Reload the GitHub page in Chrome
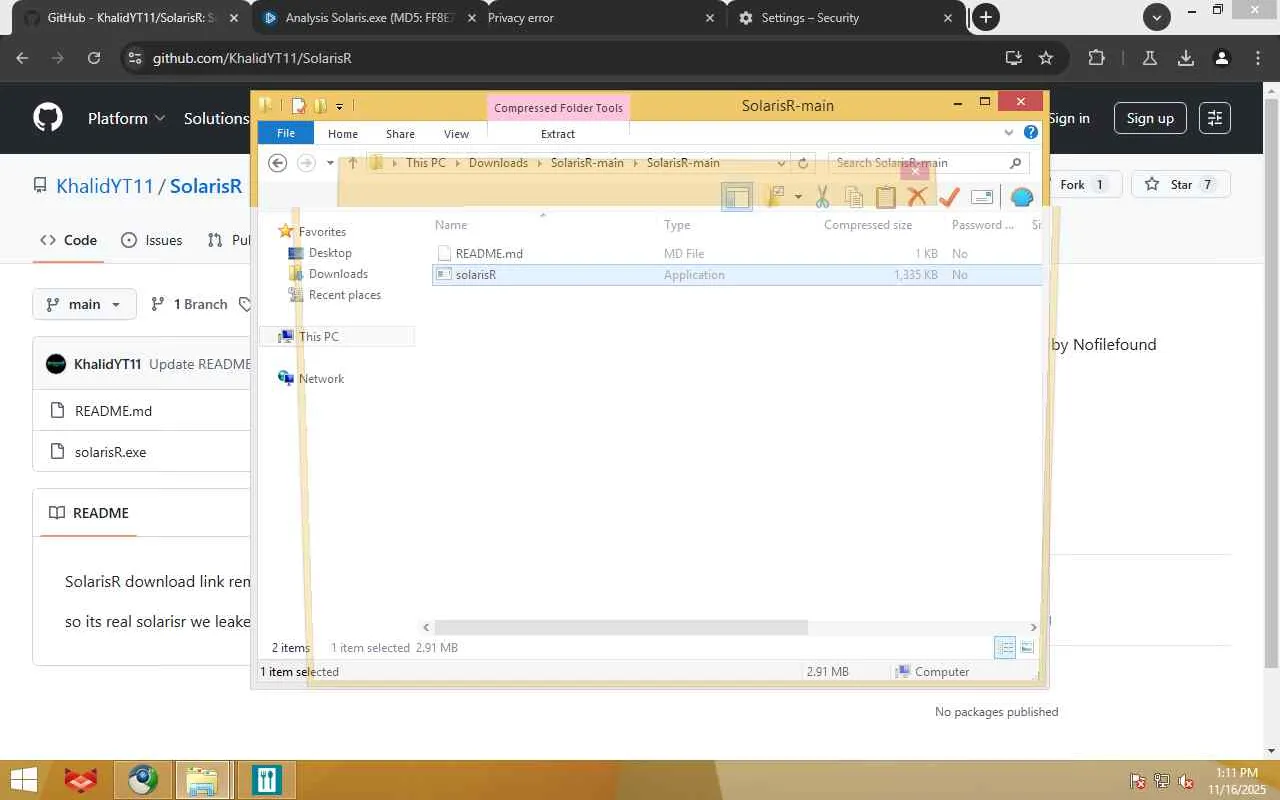 click(94, 58)
